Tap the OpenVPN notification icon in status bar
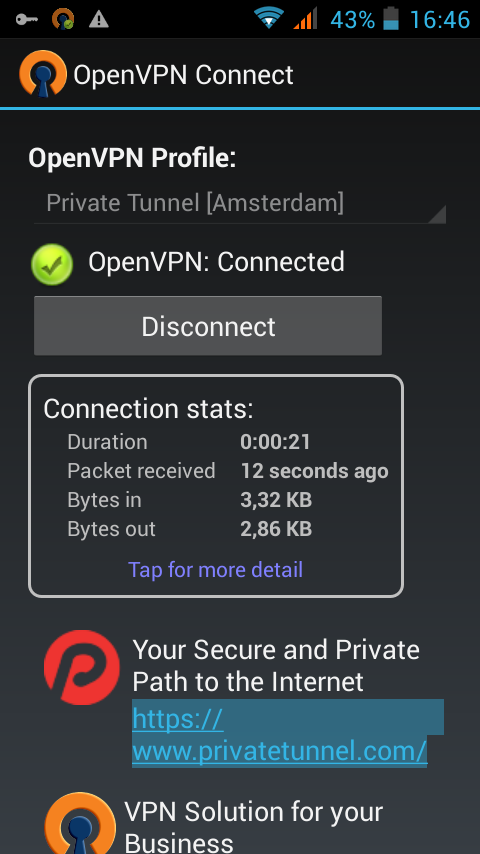 coord(63,20)
